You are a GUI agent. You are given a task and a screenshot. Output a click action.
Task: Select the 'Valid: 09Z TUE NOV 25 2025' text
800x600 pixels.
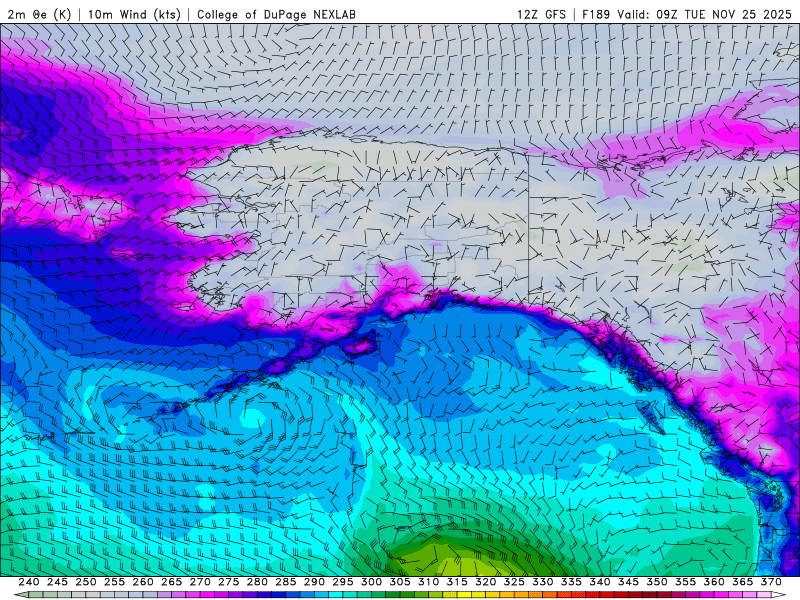coord(705,14)
